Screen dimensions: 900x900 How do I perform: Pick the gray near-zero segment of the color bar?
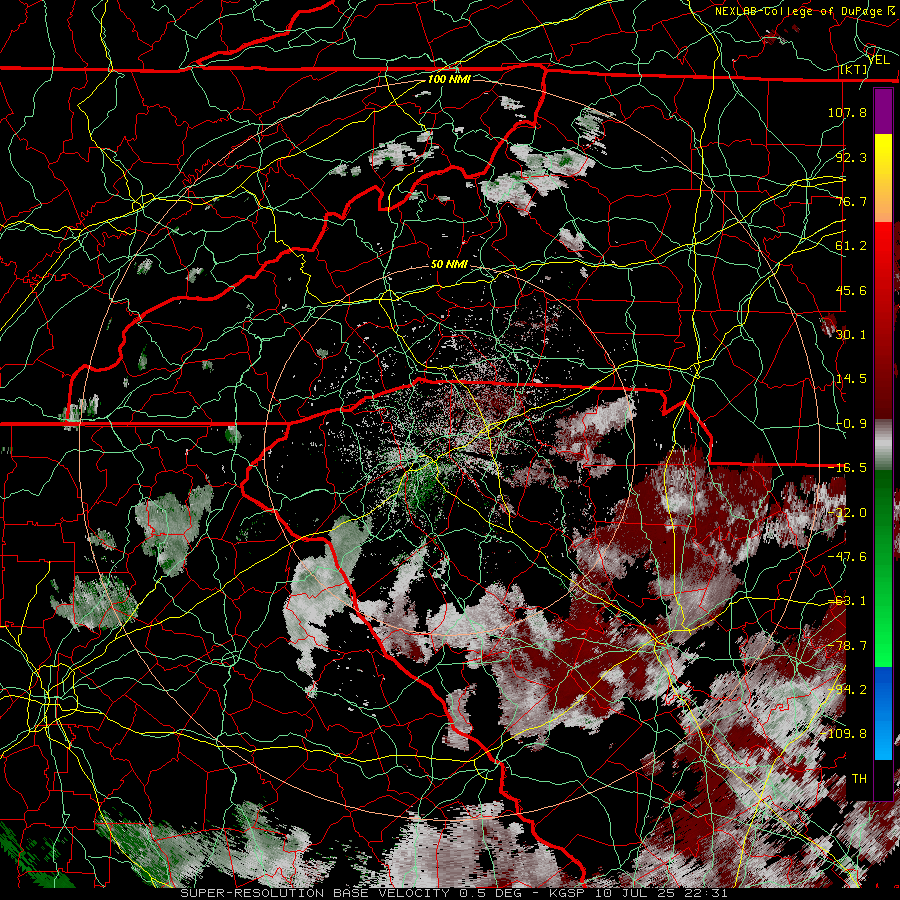(x=883, y=445)
